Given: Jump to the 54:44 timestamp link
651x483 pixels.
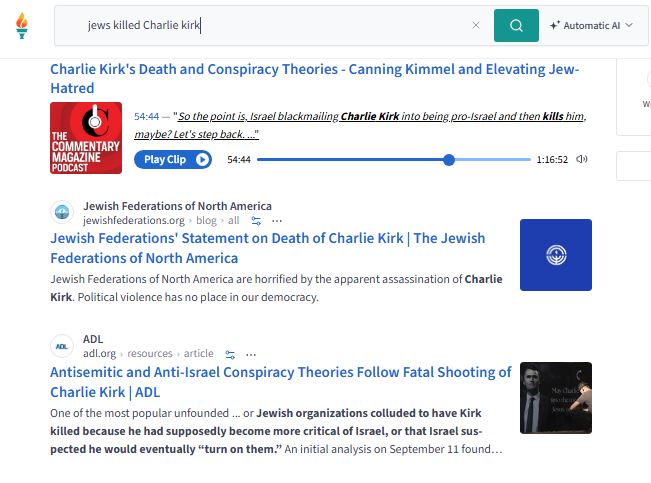Looking at the screenshot, I should click(147, 116).
